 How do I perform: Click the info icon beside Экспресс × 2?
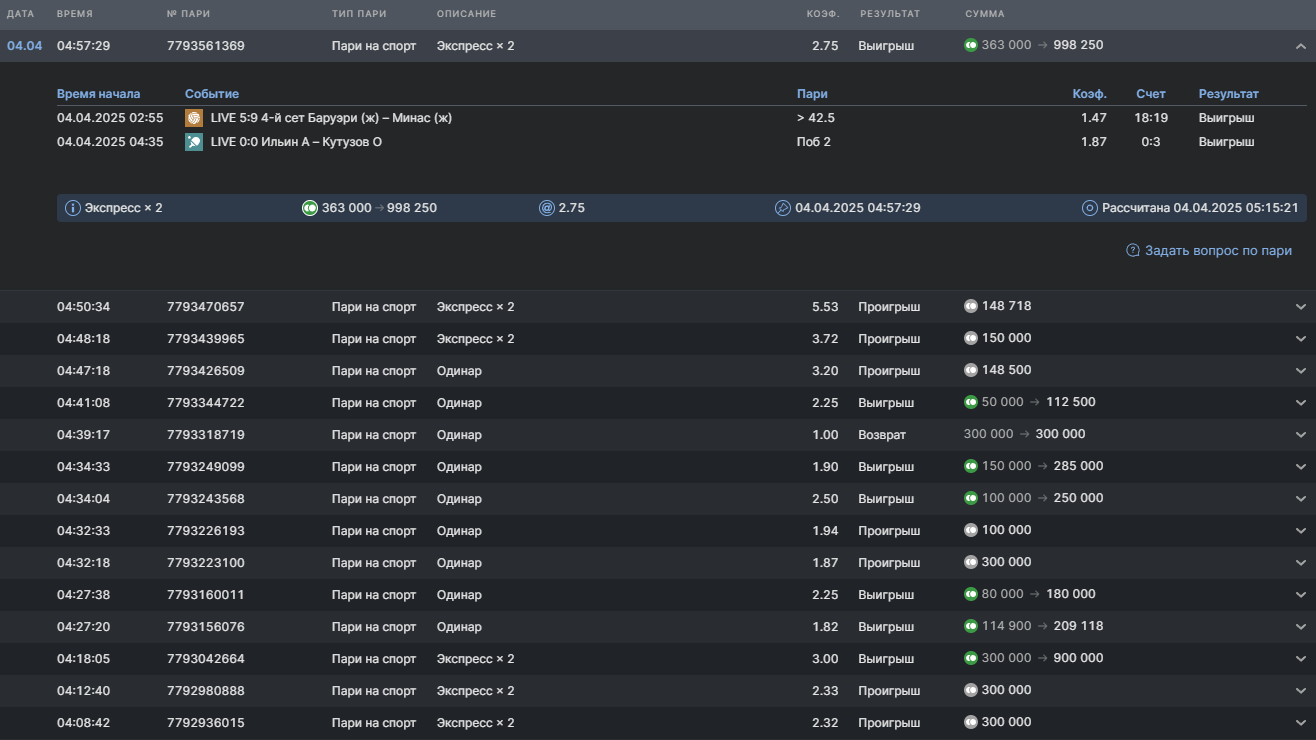pyautogui.click(x=72, y=208)
